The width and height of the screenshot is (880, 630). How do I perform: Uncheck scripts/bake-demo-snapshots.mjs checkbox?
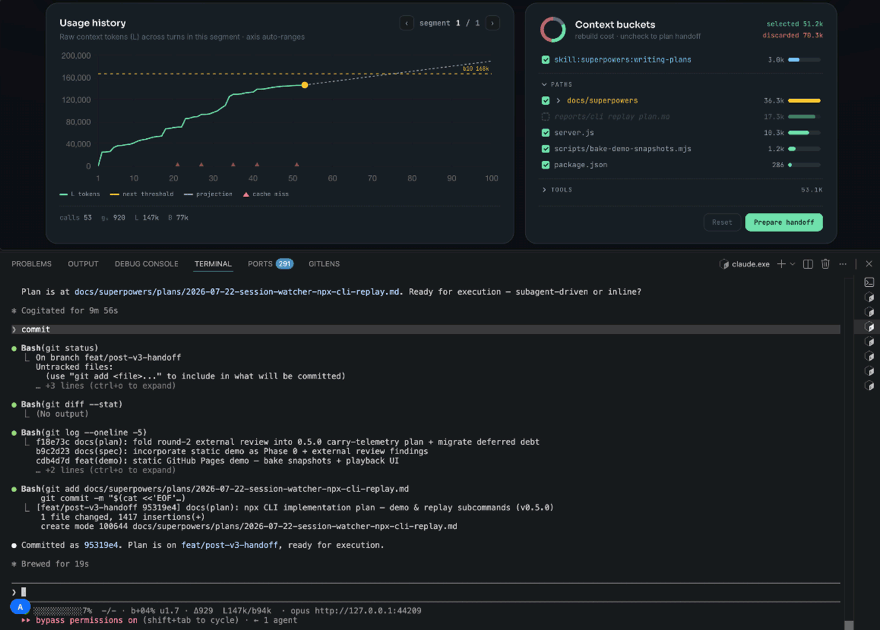546,149
